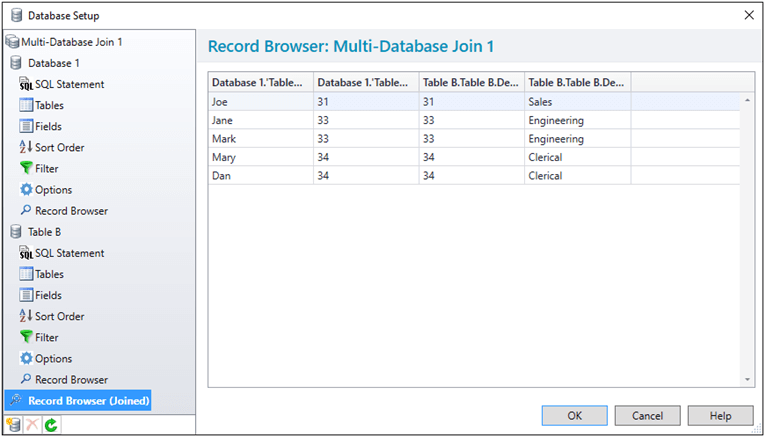Screen dimensions: 766x438
Task: Click the Cancel button
Action: (x=647, y=416)
